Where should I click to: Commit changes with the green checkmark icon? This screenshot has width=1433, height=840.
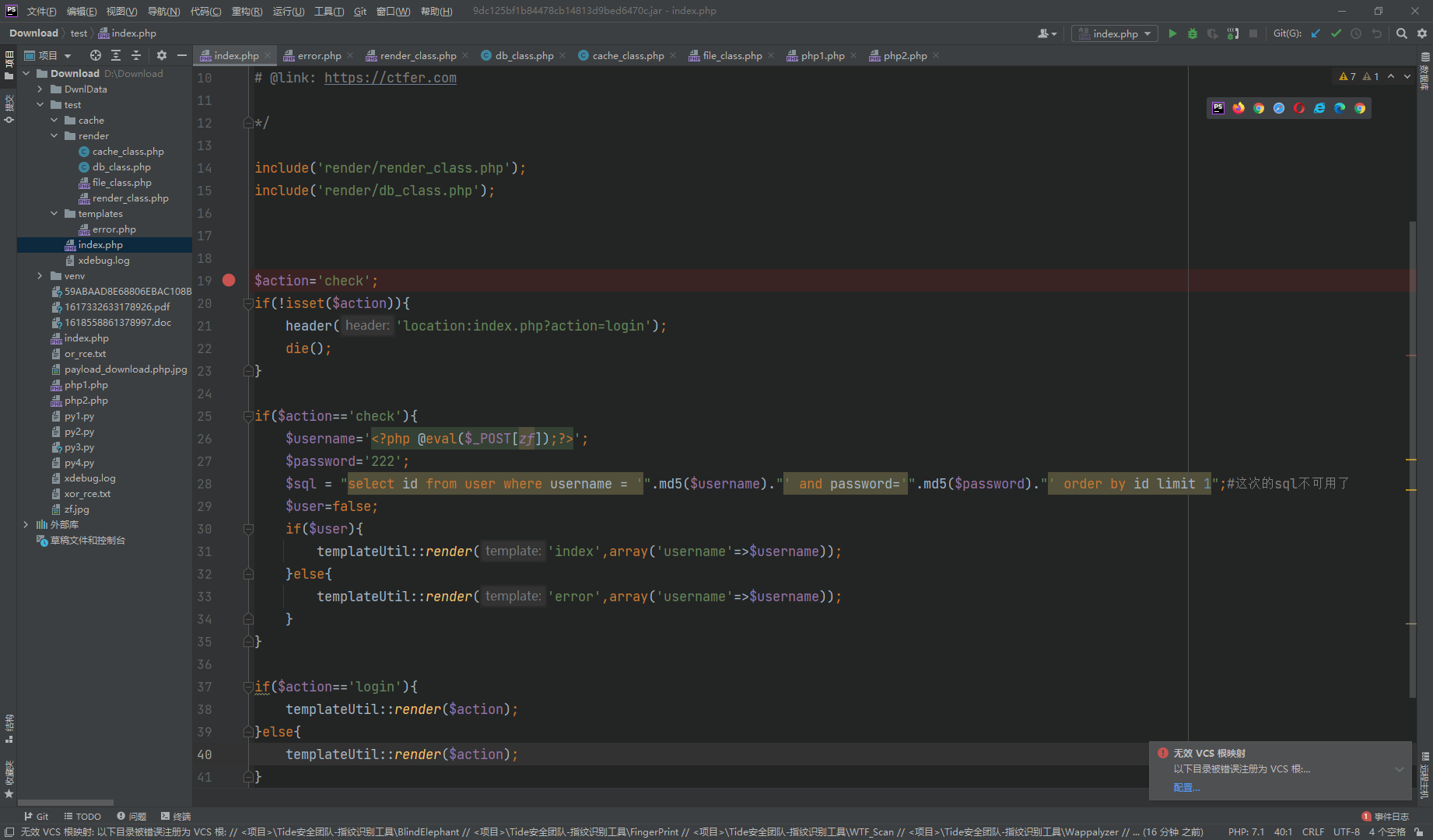pos(1336,33)
